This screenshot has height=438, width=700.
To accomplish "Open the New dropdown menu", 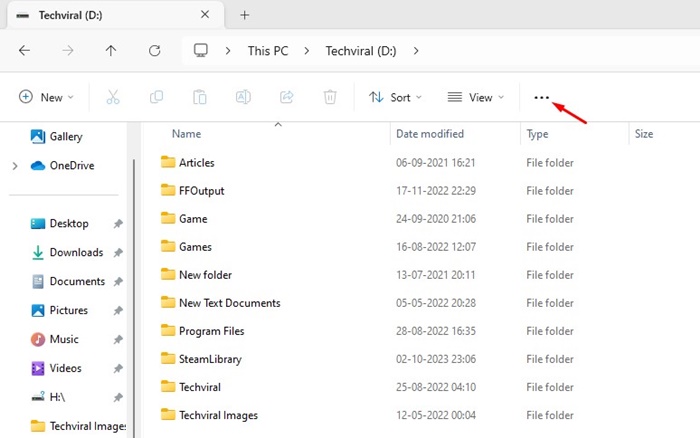I will click(x=46, y=97).
